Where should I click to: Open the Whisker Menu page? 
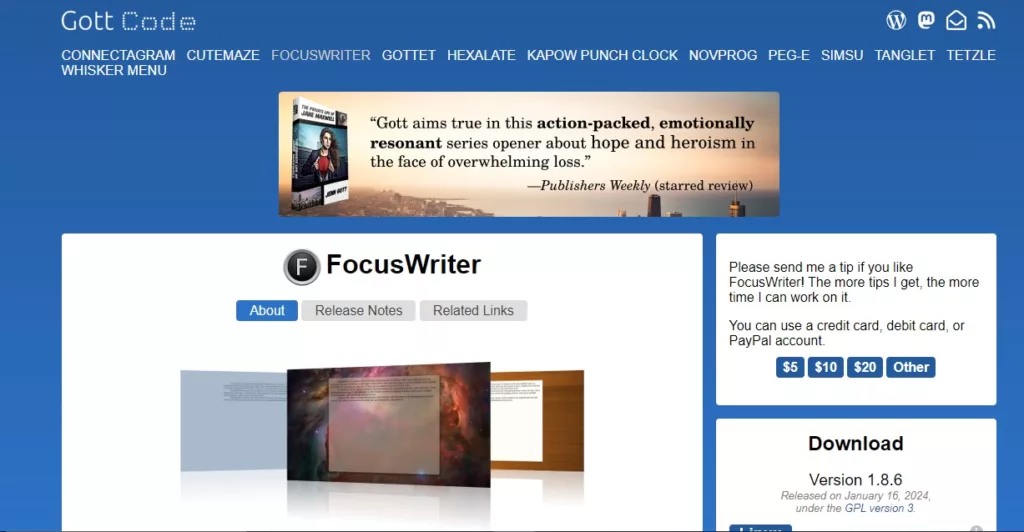click(x=114, y=70)
